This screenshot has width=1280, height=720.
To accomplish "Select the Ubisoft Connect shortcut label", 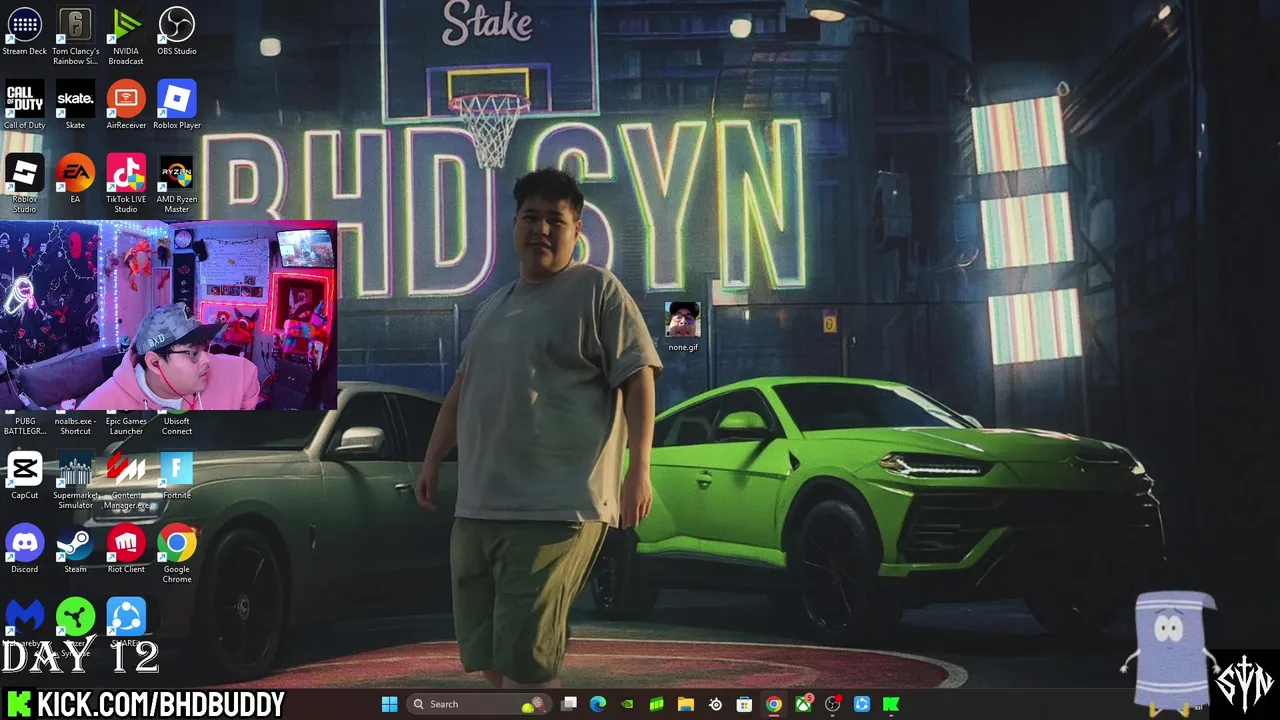I will 177,426.
